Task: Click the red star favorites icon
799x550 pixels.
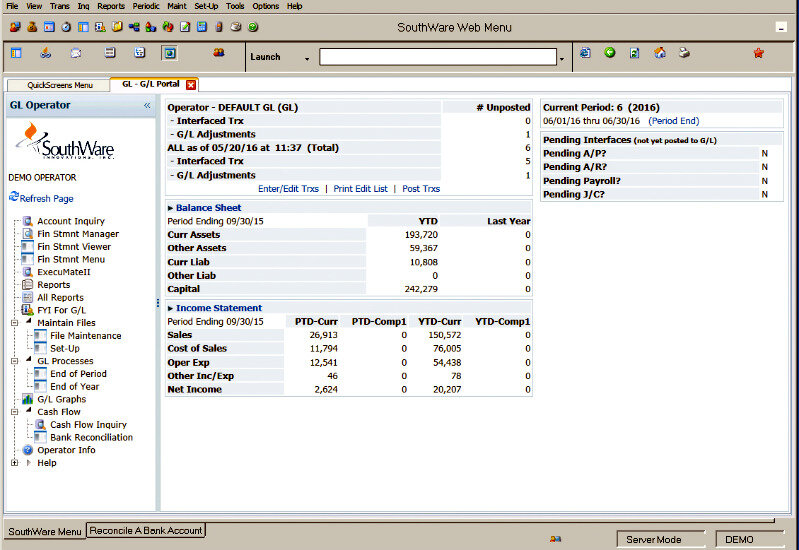Action: pyautogui.click(x=758, y=53)
